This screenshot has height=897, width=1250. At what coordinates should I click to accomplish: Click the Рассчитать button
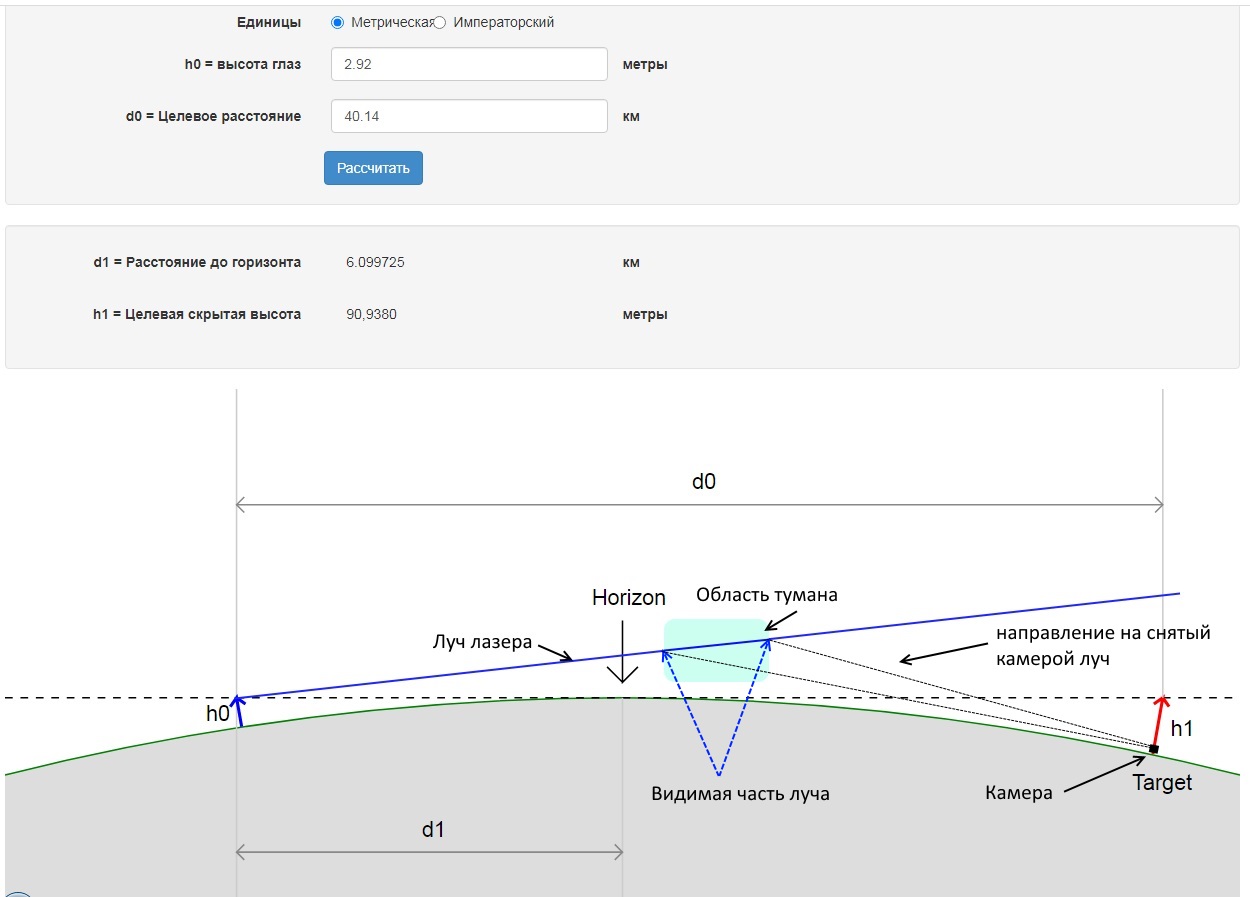373,168
